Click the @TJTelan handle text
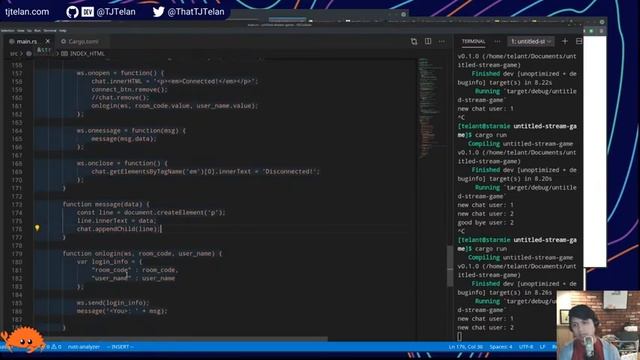This screenshot has width=640, height=360. [116, 12]
